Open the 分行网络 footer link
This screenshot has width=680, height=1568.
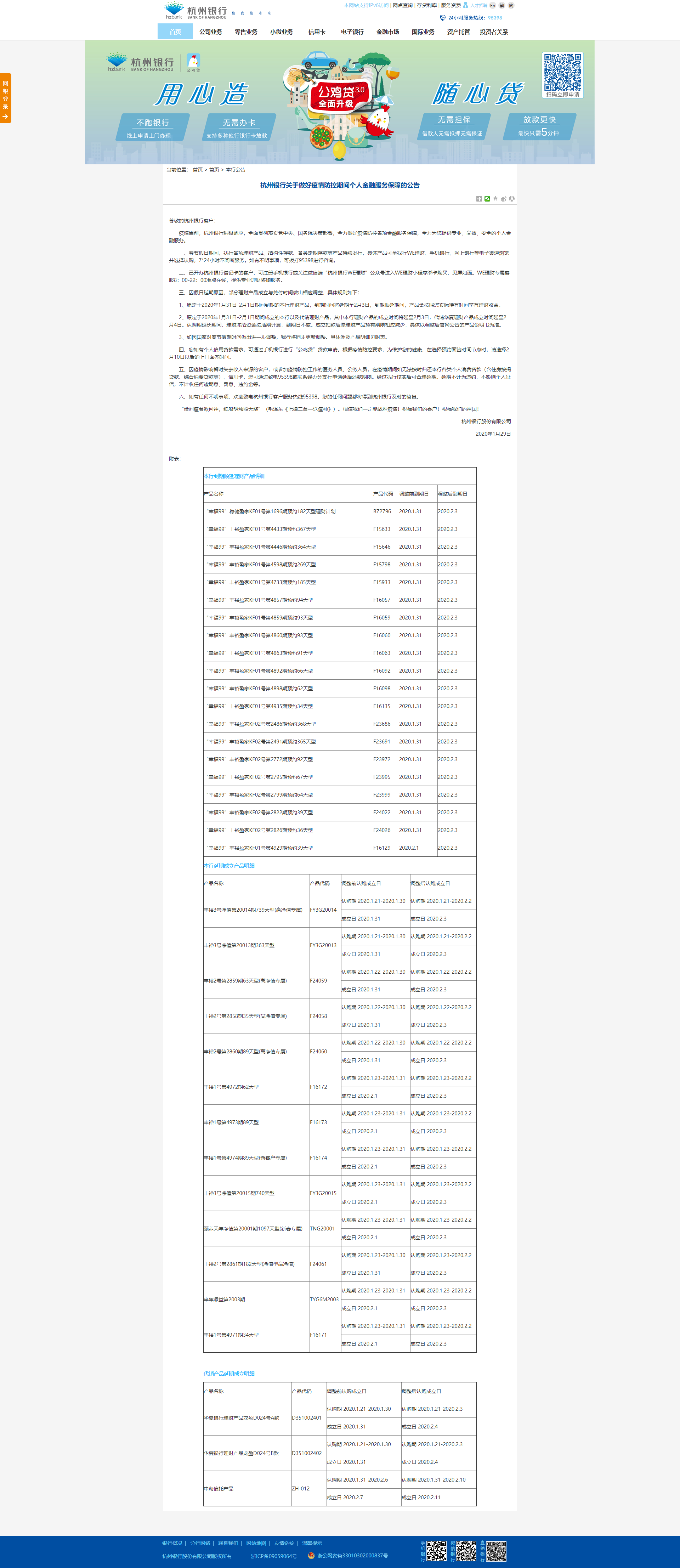click(x=200, y=1543)
